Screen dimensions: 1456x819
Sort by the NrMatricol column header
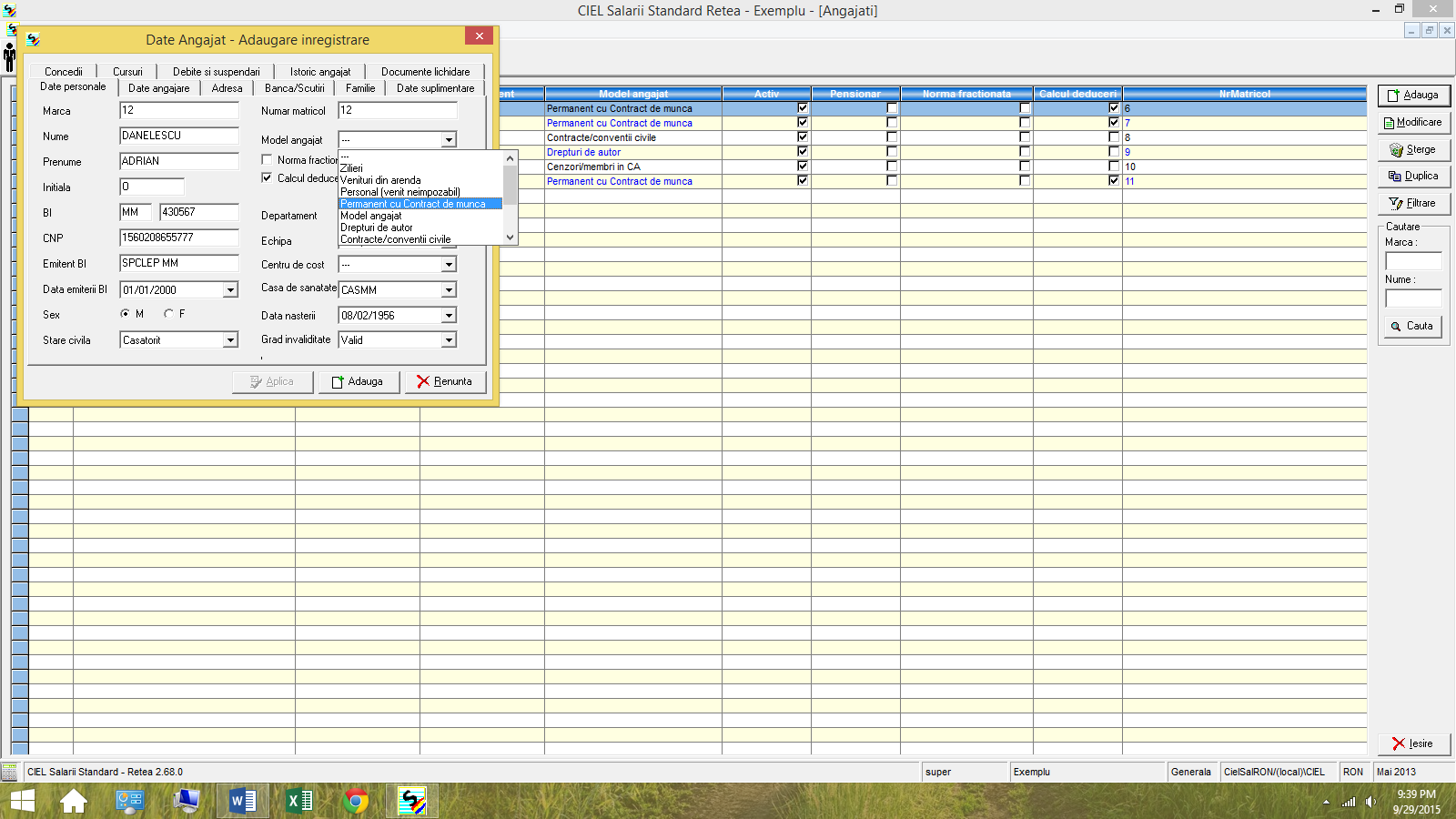pos(1244,94)
